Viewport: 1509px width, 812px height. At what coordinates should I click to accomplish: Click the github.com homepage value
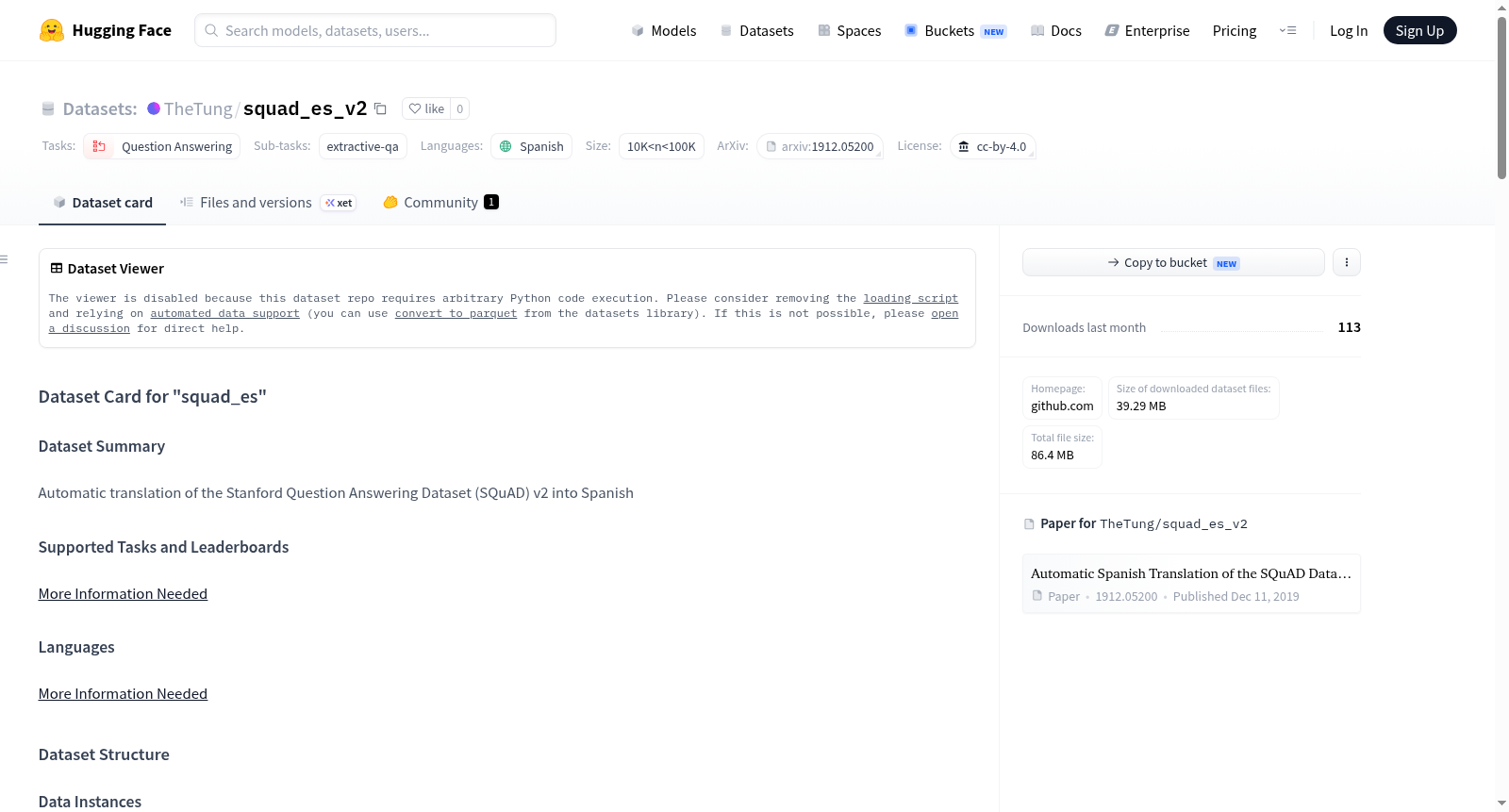(x=1062, y=406)
